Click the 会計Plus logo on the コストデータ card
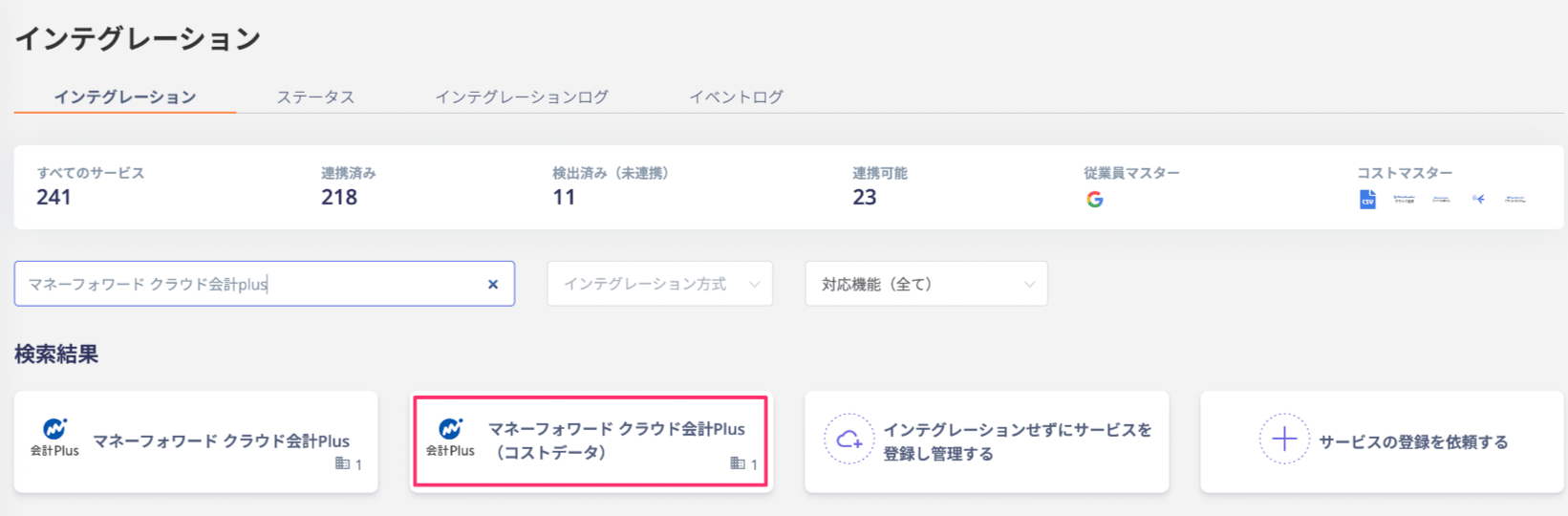 click(450, 438)
